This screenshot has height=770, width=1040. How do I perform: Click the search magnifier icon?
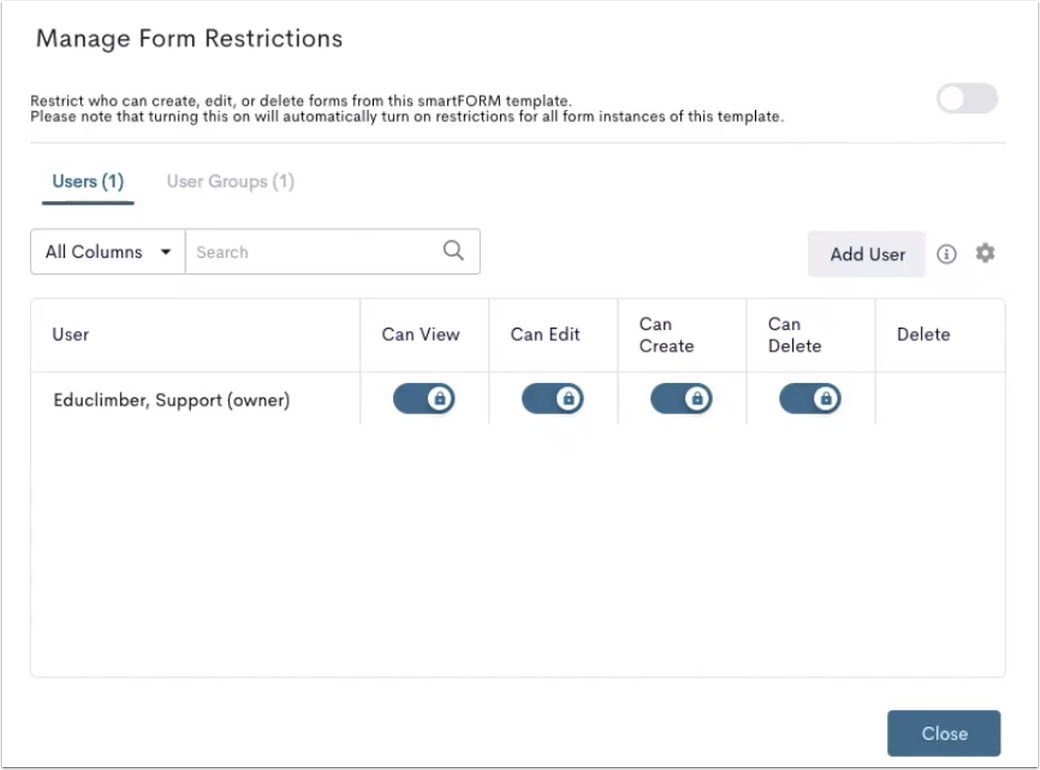[x=454, y=251]
